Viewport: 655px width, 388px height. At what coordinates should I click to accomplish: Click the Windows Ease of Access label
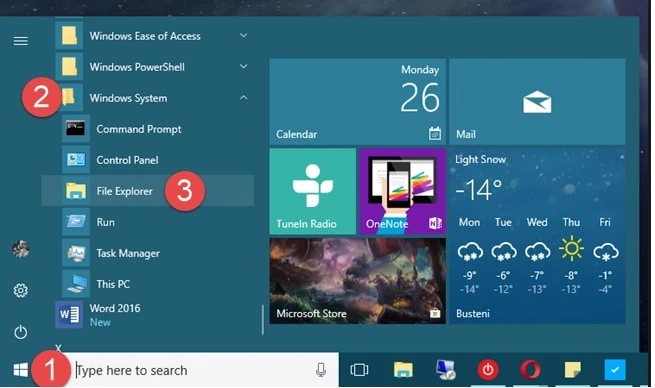tap(145, 36)
